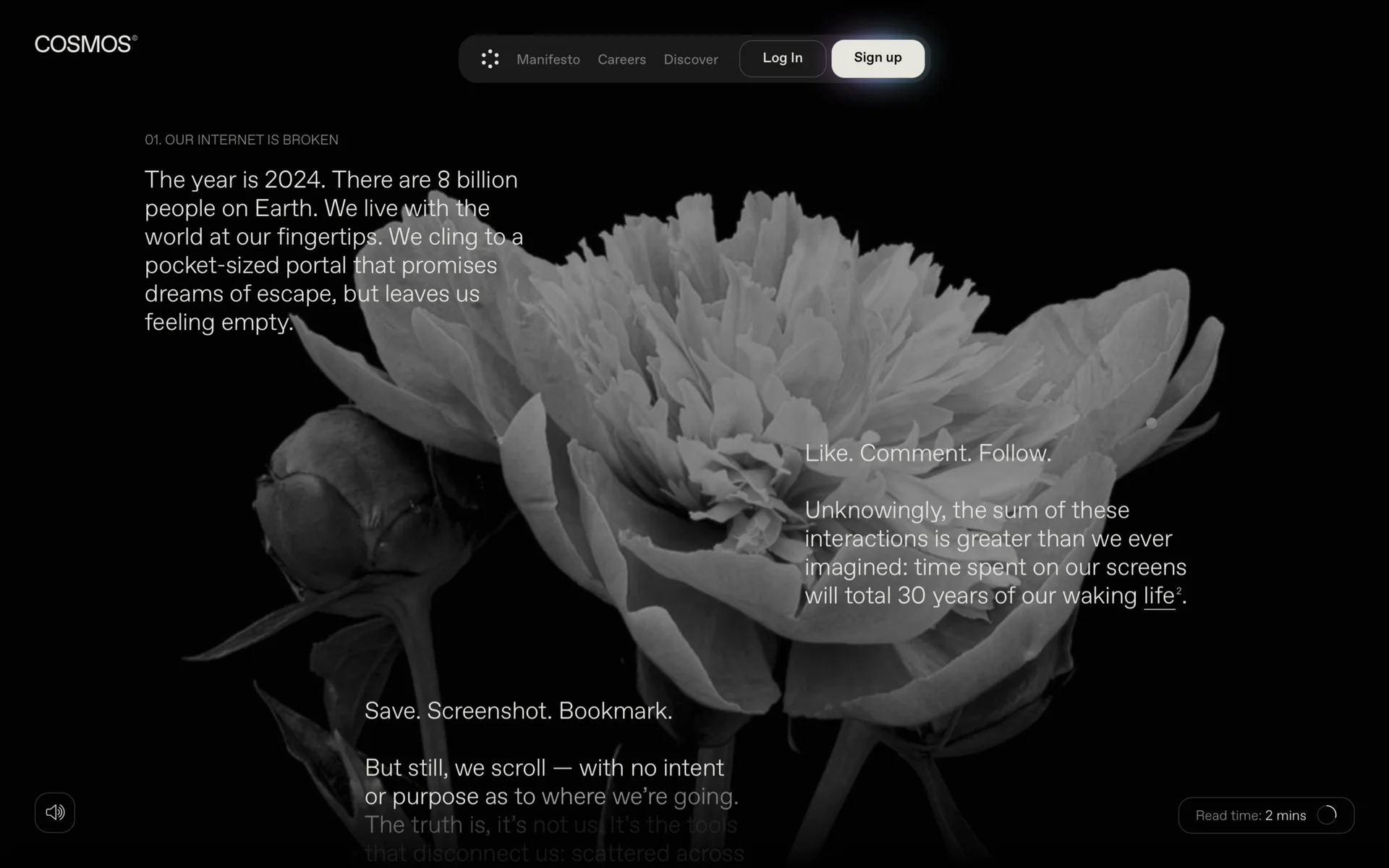
Task: Open the Manifesto page
Action: click(x=548, y=59)
